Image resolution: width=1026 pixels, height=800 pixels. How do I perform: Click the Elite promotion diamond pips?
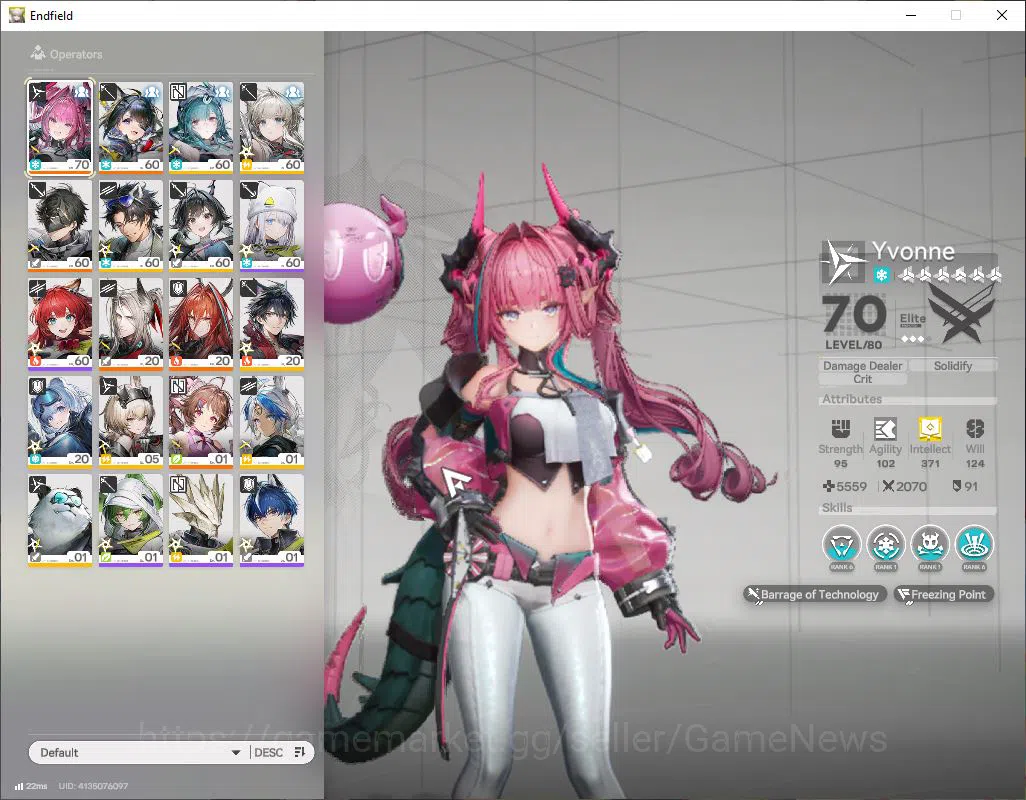click(912, 339)
